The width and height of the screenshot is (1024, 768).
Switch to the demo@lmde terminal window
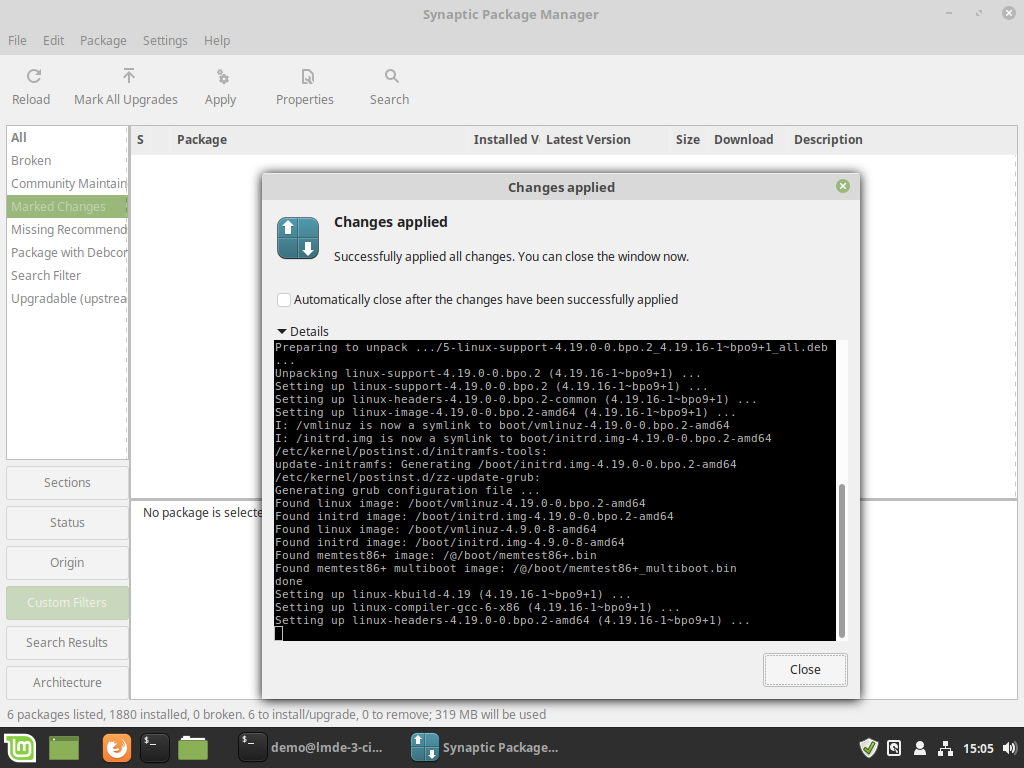point(312,748)
